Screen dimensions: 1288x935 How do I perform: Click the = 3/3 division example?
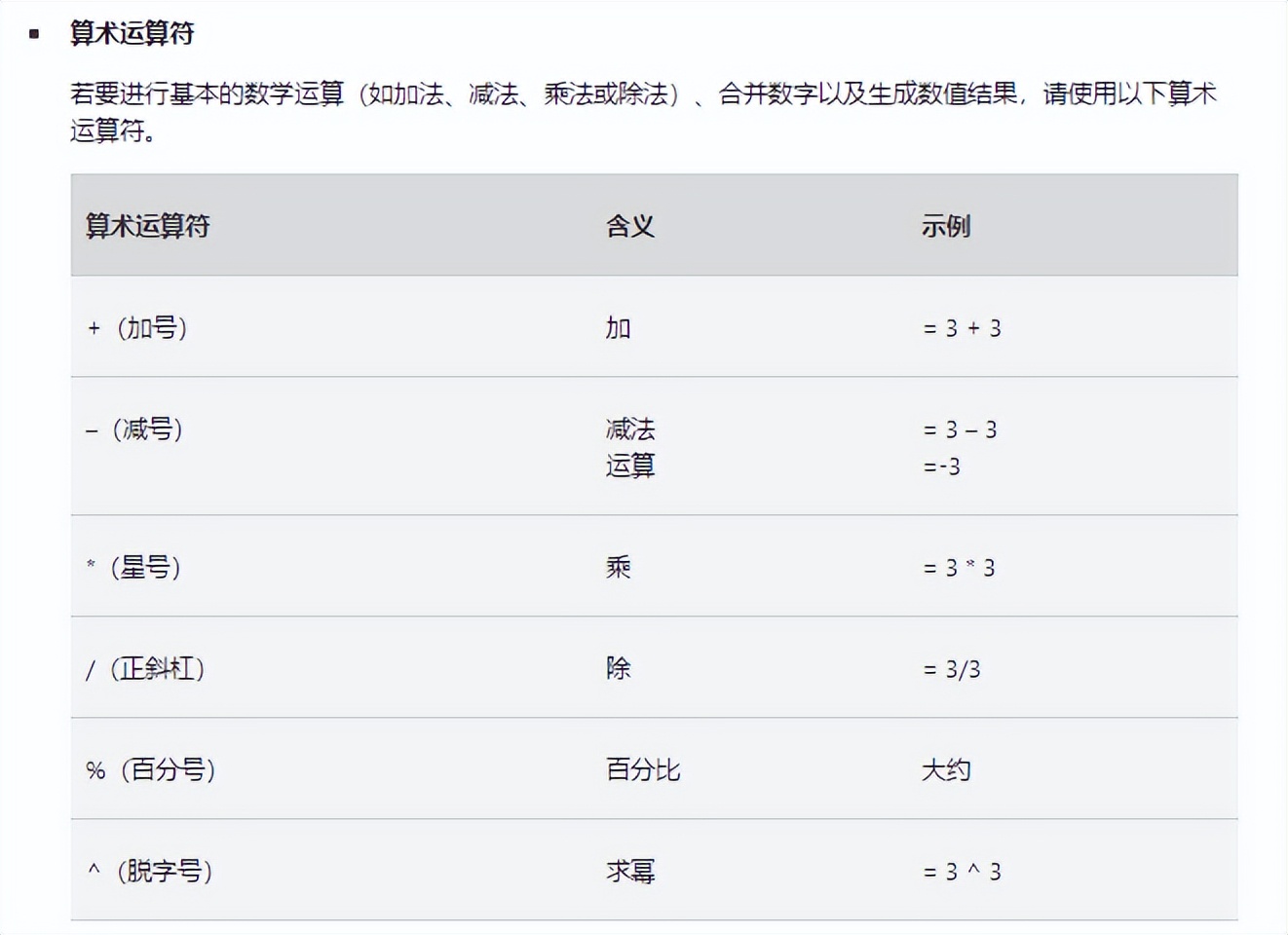tap(951, 669)
